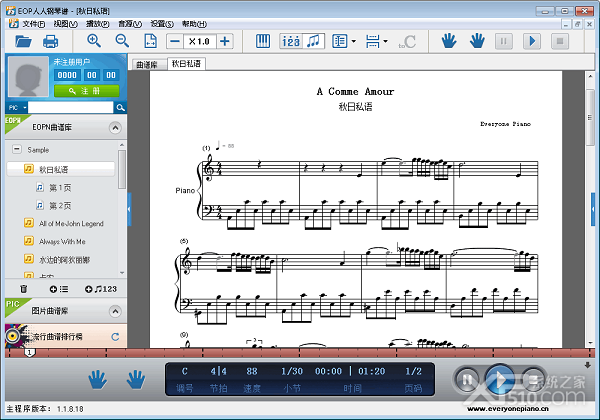The width and height of the screenshot is (600, 420).
Task: Click the song list scrollbar thumb
Action: pyautogui.click(x=122, y=169)
